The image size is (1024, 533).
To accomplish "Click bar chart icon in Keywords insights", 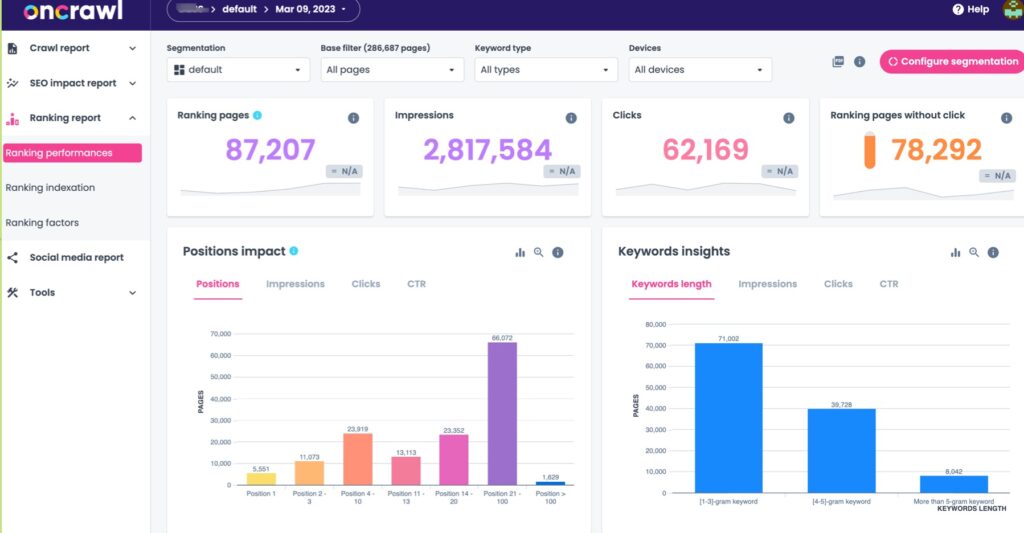I will (x=955, y=253).
